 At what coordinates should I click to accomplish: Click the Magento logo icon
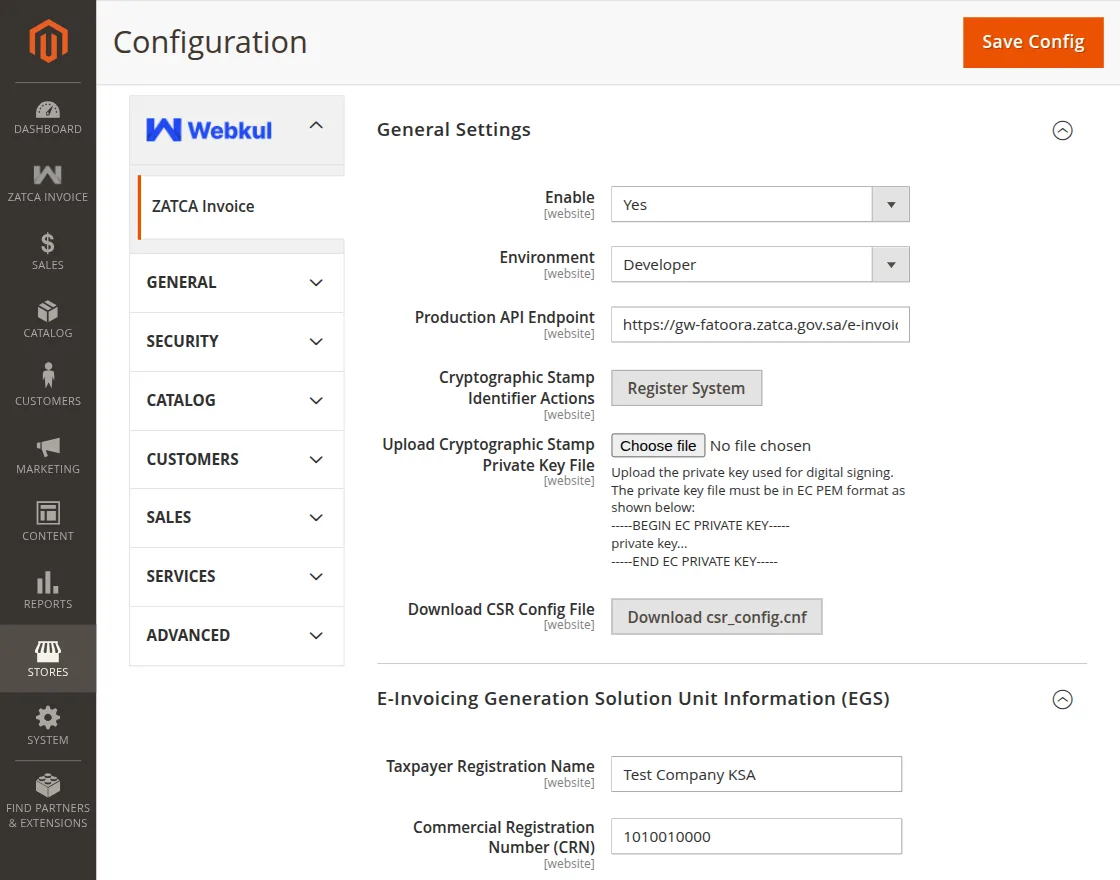pos(48,41)
